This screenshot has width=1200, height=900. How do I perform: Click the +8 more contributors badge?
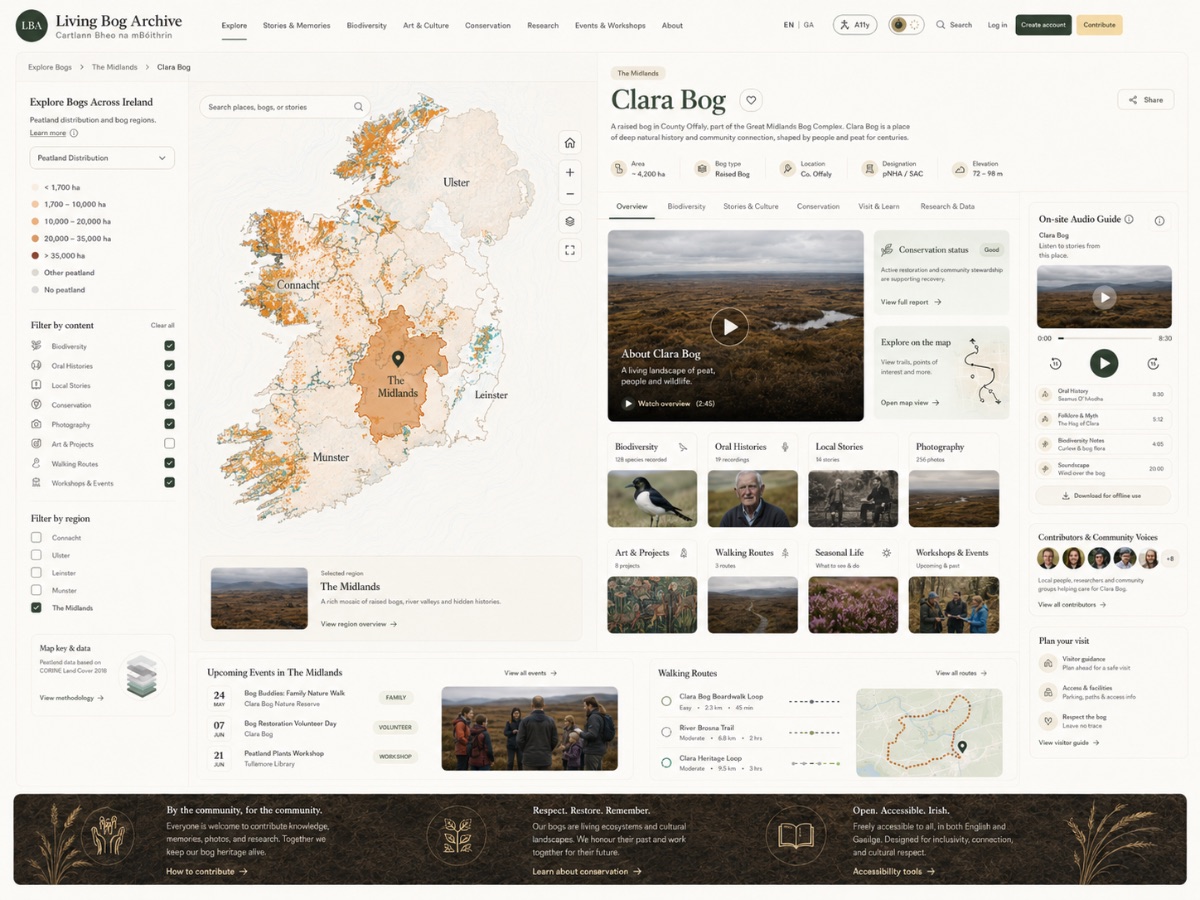coord(1170,558)
